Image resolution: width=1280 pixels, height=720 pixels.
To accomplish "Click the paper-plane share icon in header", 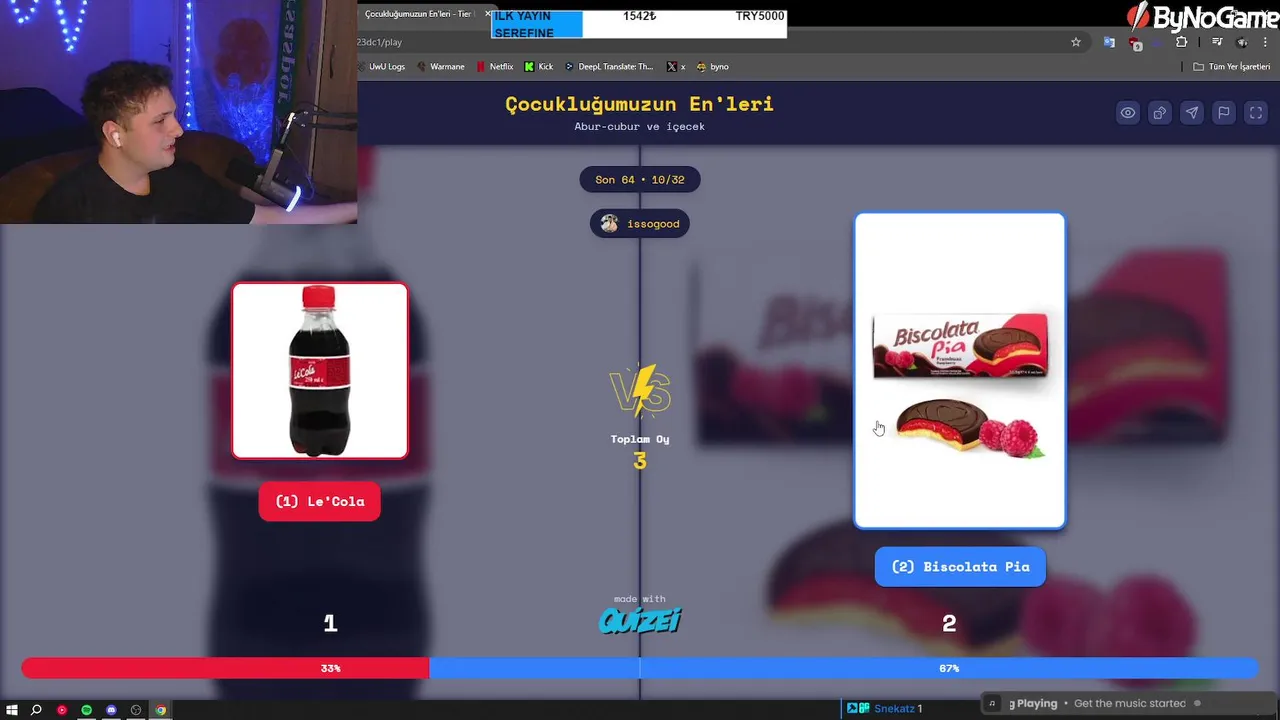I will pyautogui.click(x=1192, y=113).
